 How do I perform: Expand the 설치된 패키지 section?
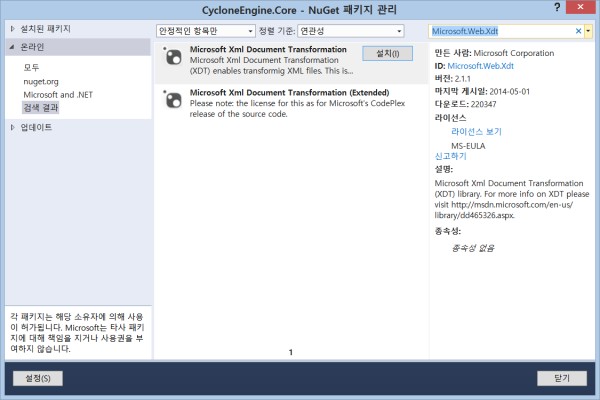pyautogui.click(x=13, y=29)
